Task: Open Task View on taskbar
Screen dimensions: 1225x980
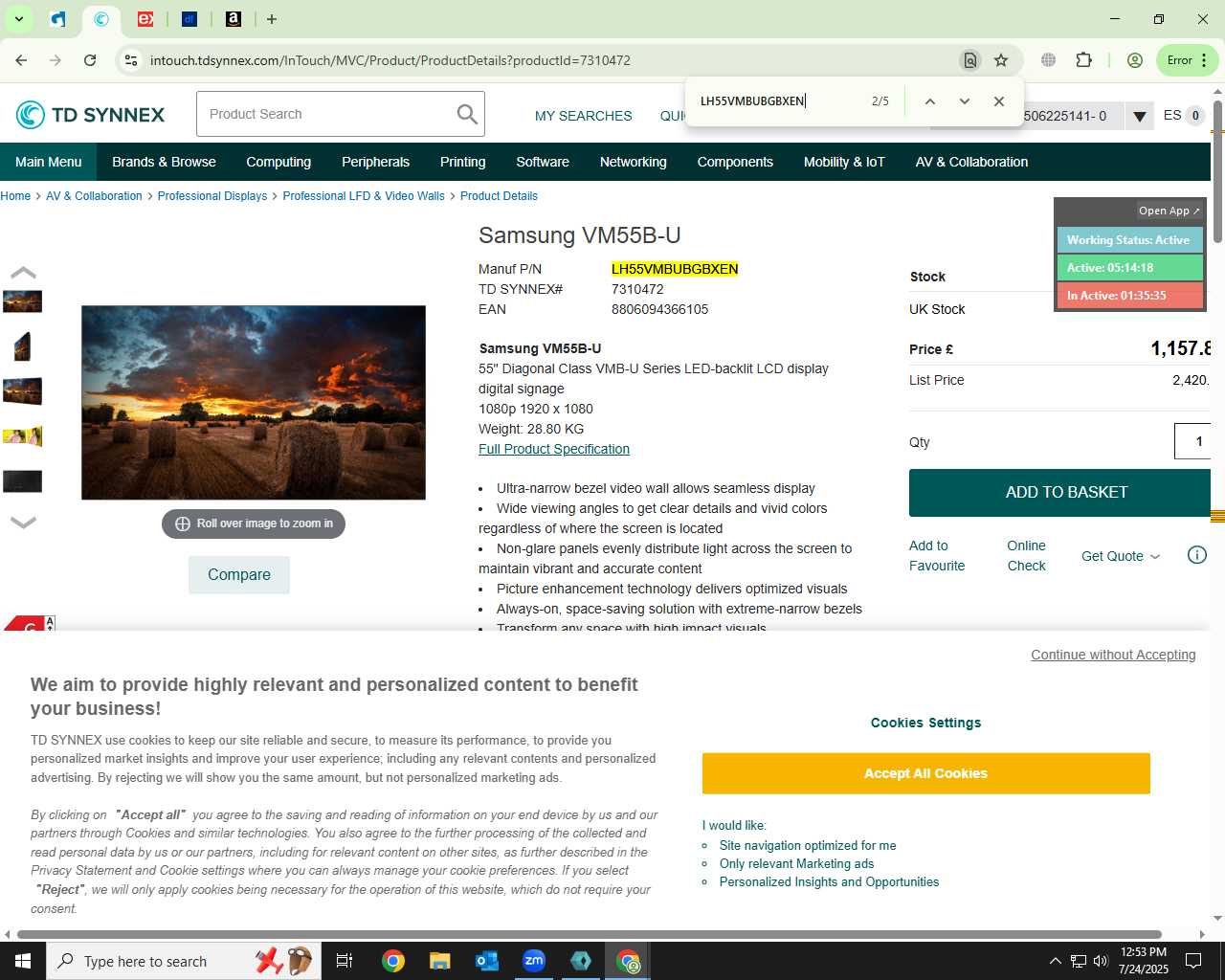Action: point(345,961)
